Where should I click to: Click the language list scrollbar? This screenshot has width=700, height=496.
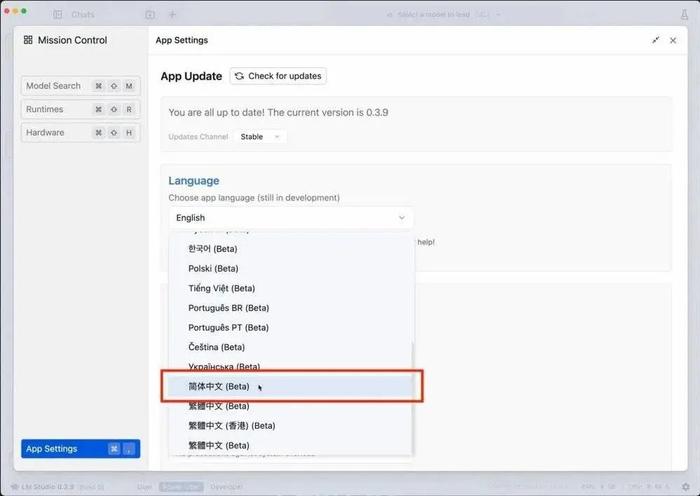(412, 397)
